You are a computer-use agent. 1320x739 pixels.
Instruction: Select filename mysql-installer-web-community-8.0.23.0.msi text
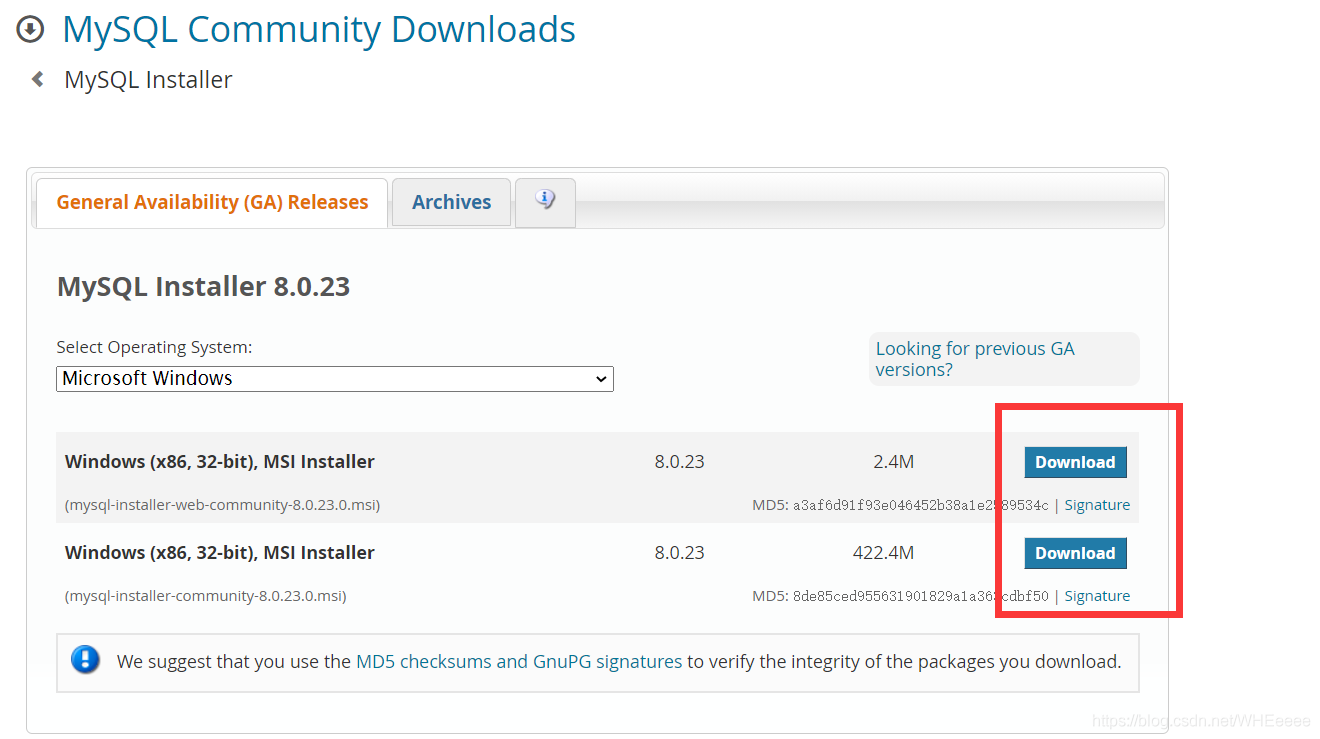(222, 505)
